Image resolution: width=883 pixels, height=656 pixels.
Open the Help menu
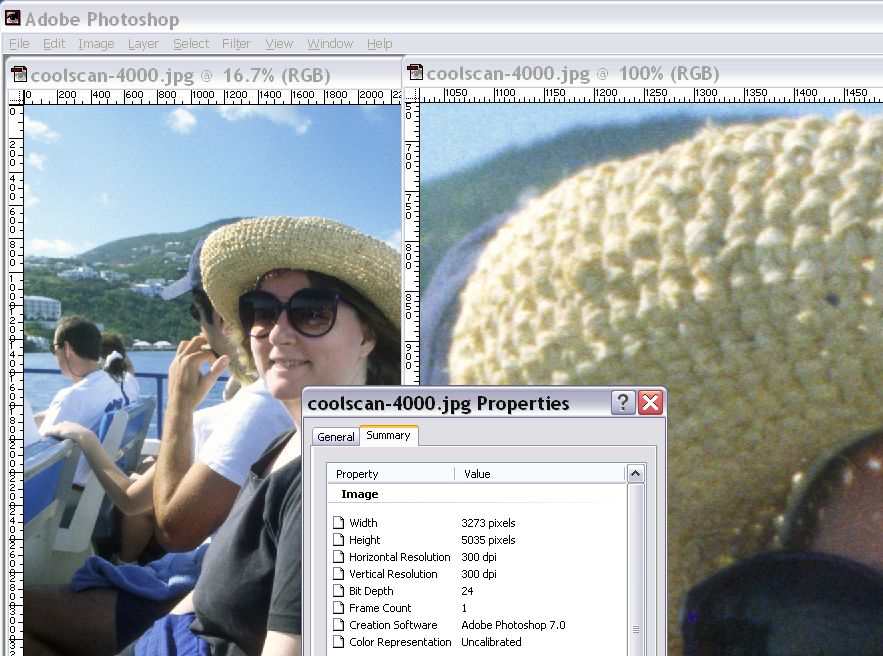[380, 43]
